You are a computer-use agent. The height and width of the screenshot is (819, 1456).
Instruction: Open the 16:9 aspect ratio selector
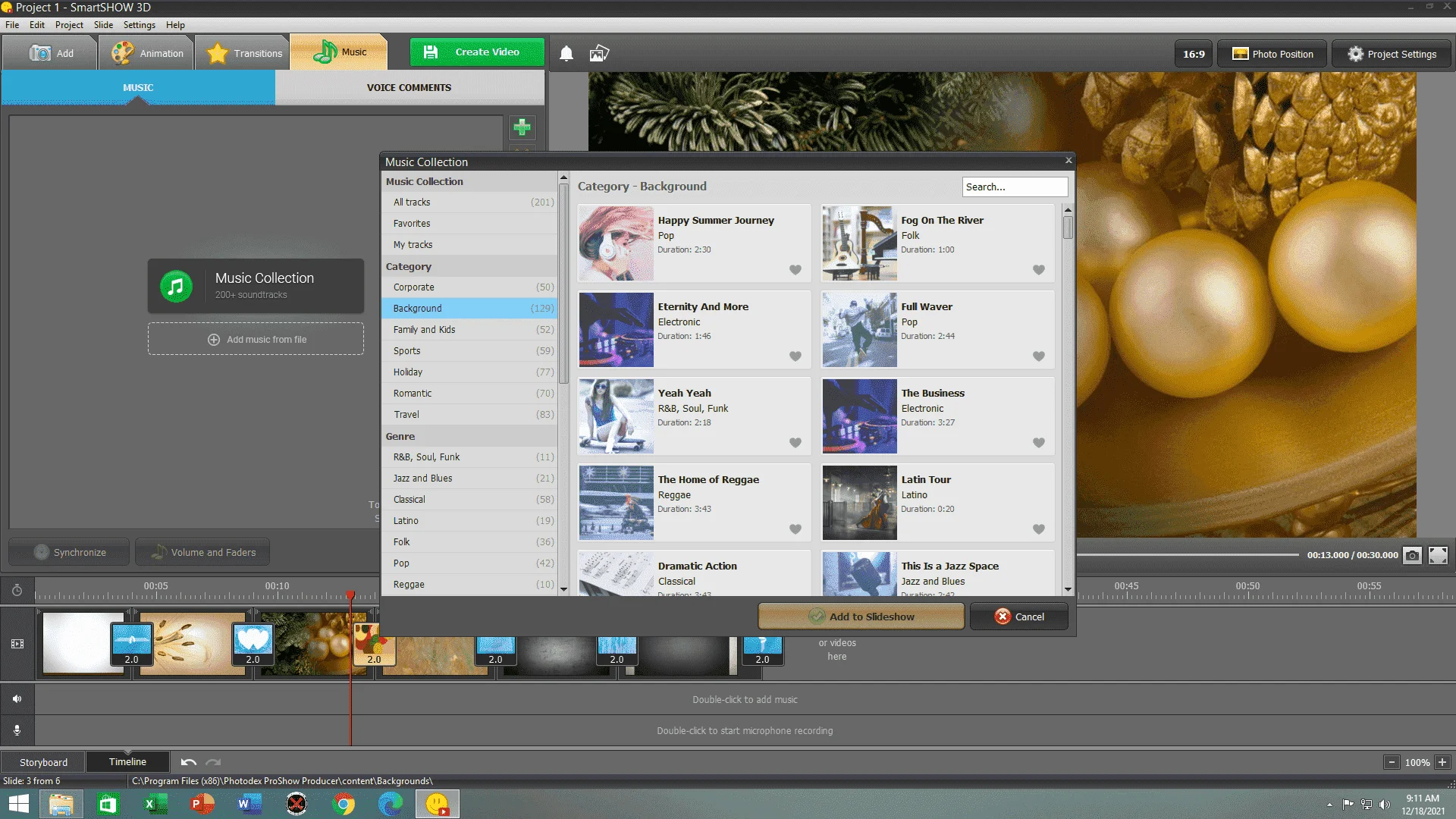click(1194, 54)
